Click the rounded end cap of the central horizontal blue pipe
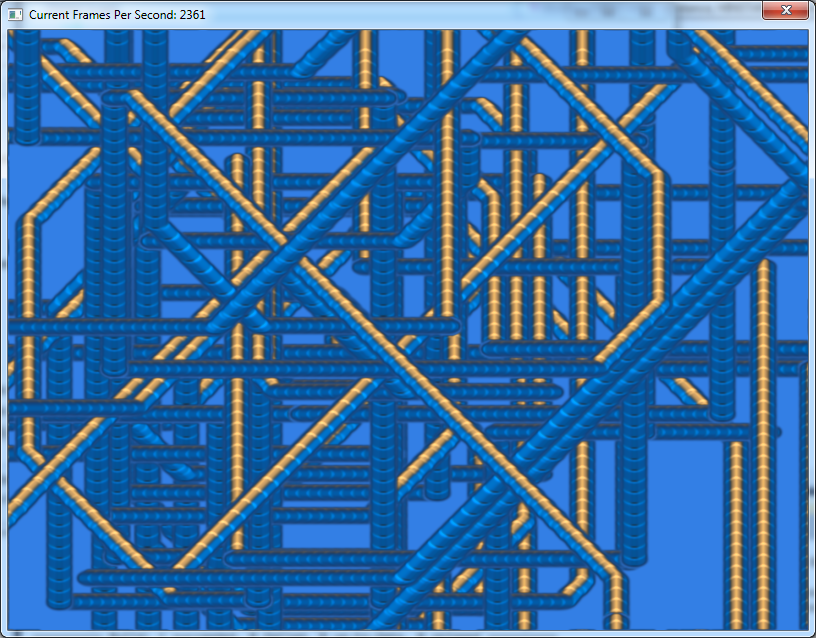 pos(453,326)
